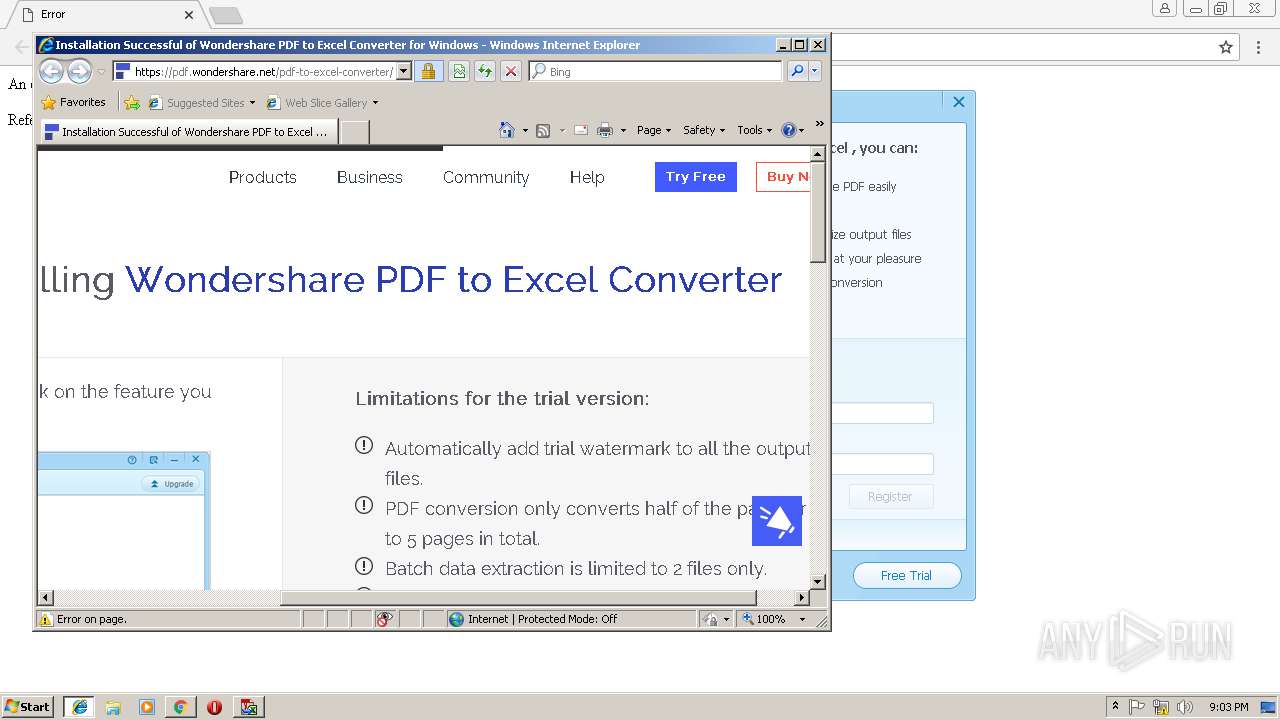Click the Try Free button
1280x720 pixels.
[696, 177]
